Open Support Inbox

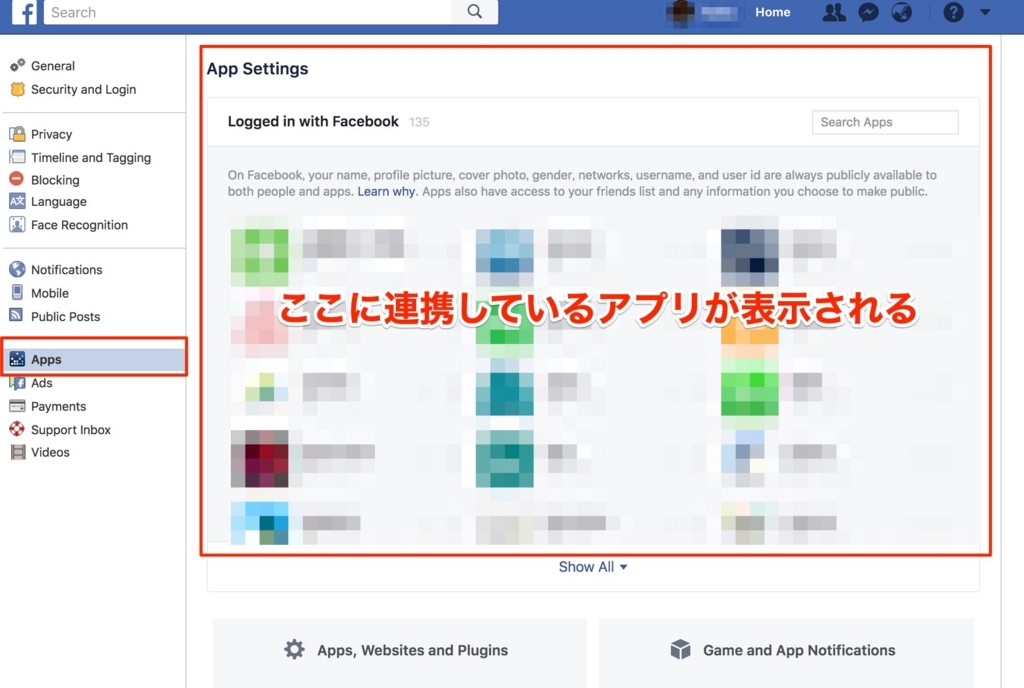coord(71,430)
